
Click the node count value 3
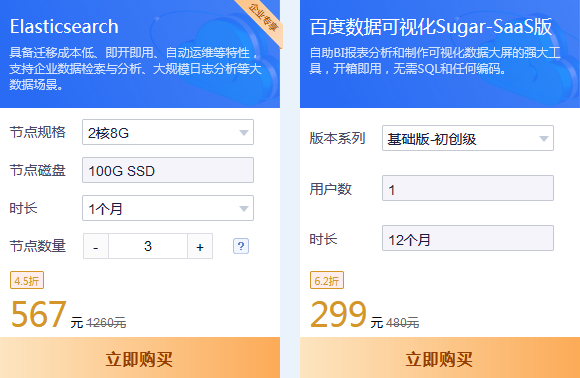coord(148,246)
